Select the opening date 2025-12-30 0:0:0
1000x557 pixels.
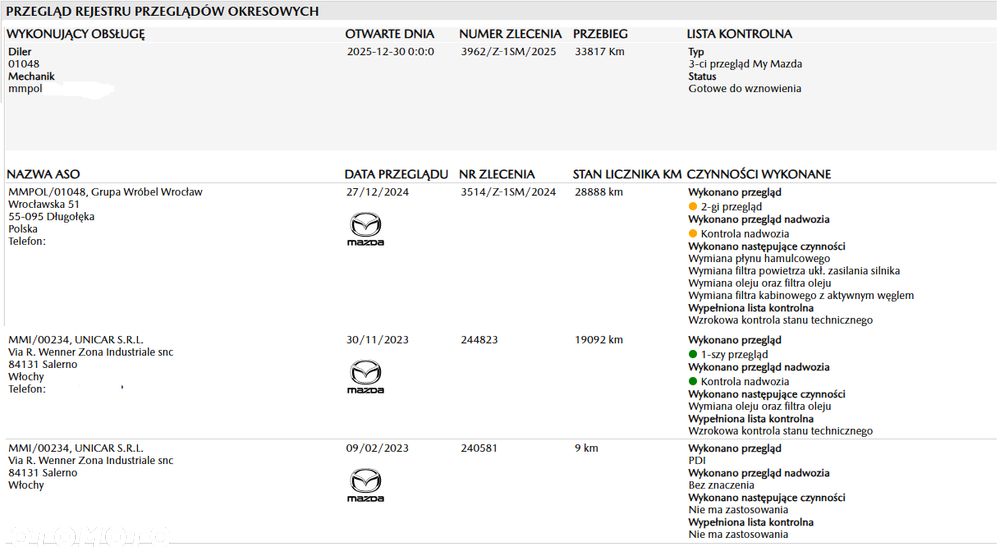(390, 52)
